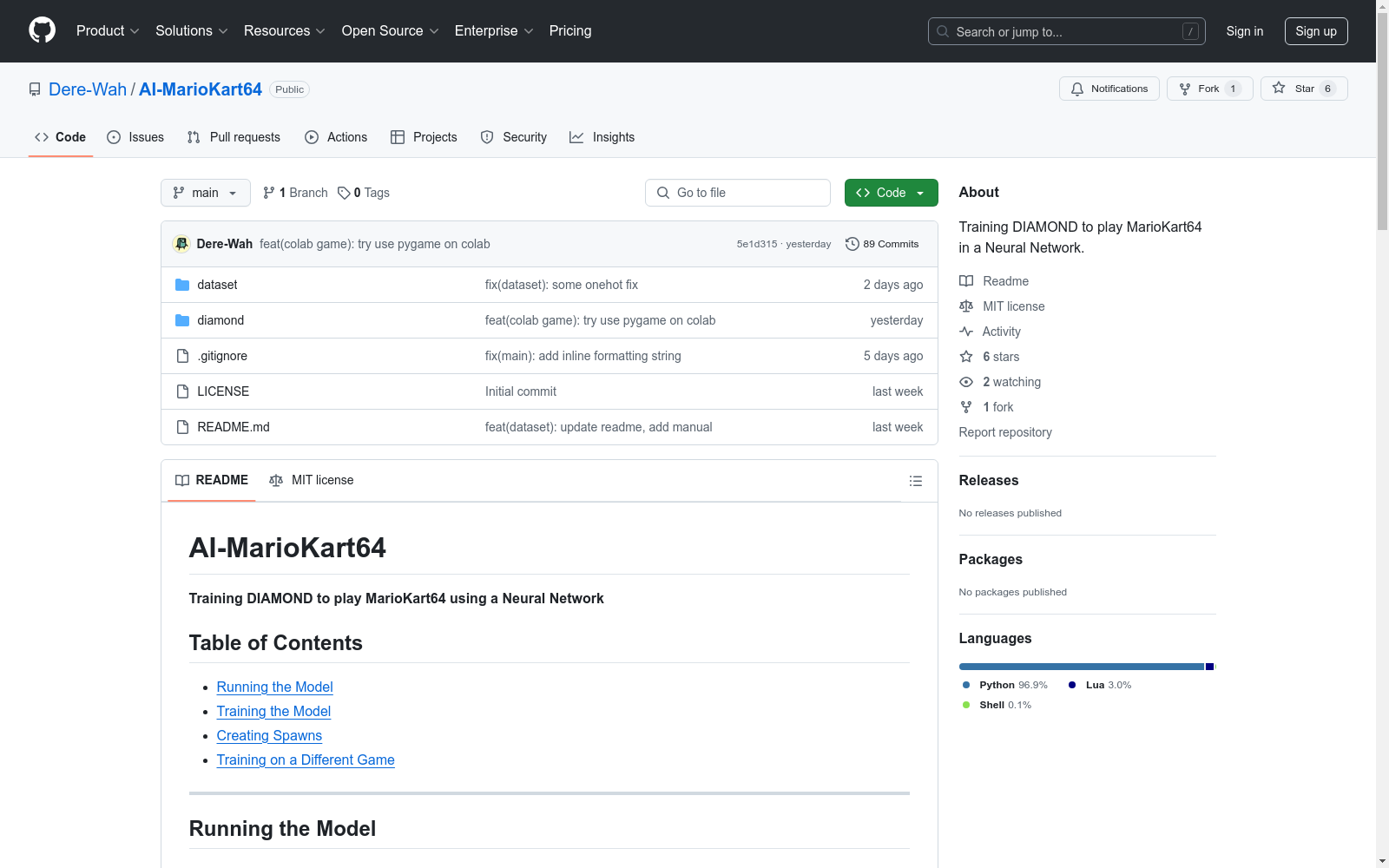Viewport: 1389px width, 868px height.
Task: Click the GitHub logo home icon
Action: (42, 30)
